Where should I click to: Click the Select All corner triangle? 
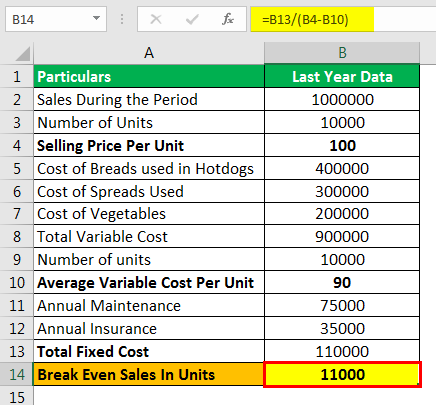coord(23,54)
